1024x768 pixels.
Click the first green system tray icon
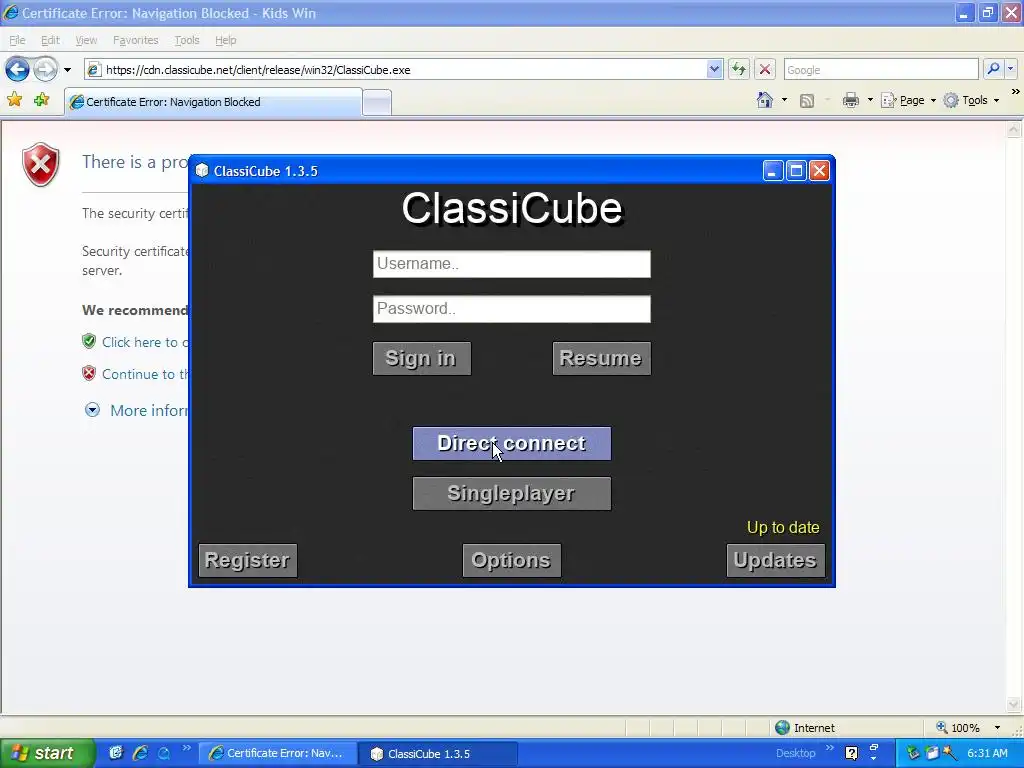pos(913,753)
